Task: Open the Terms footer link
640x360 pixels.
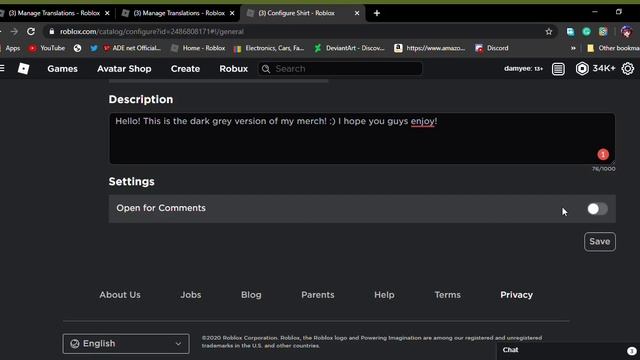Action: click(447, 295)
